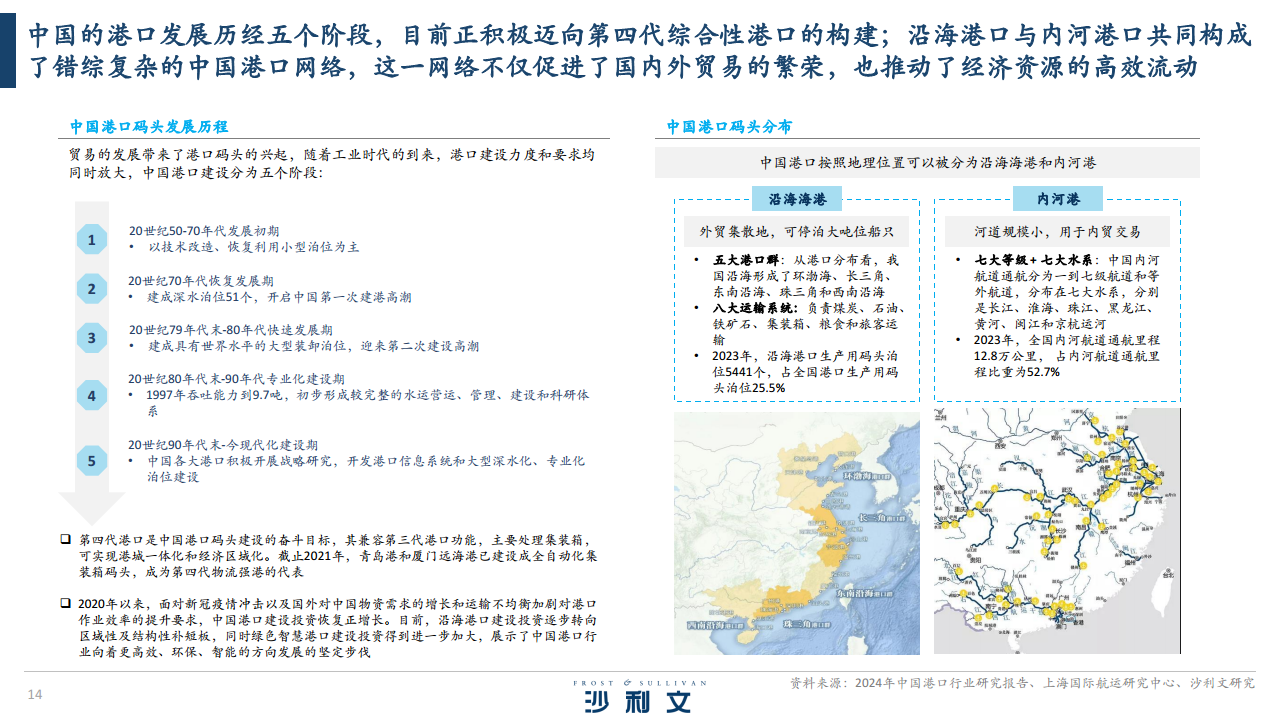
Task: Open the inland waterways river map image
Action: 1058,531
